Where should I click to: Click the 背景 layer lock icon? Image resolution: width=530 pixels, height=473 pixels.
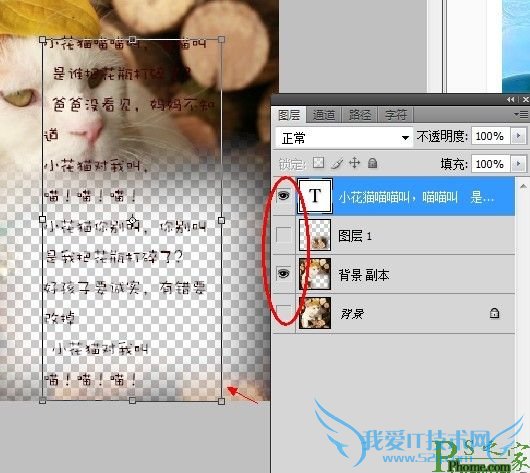coord(494,313)
